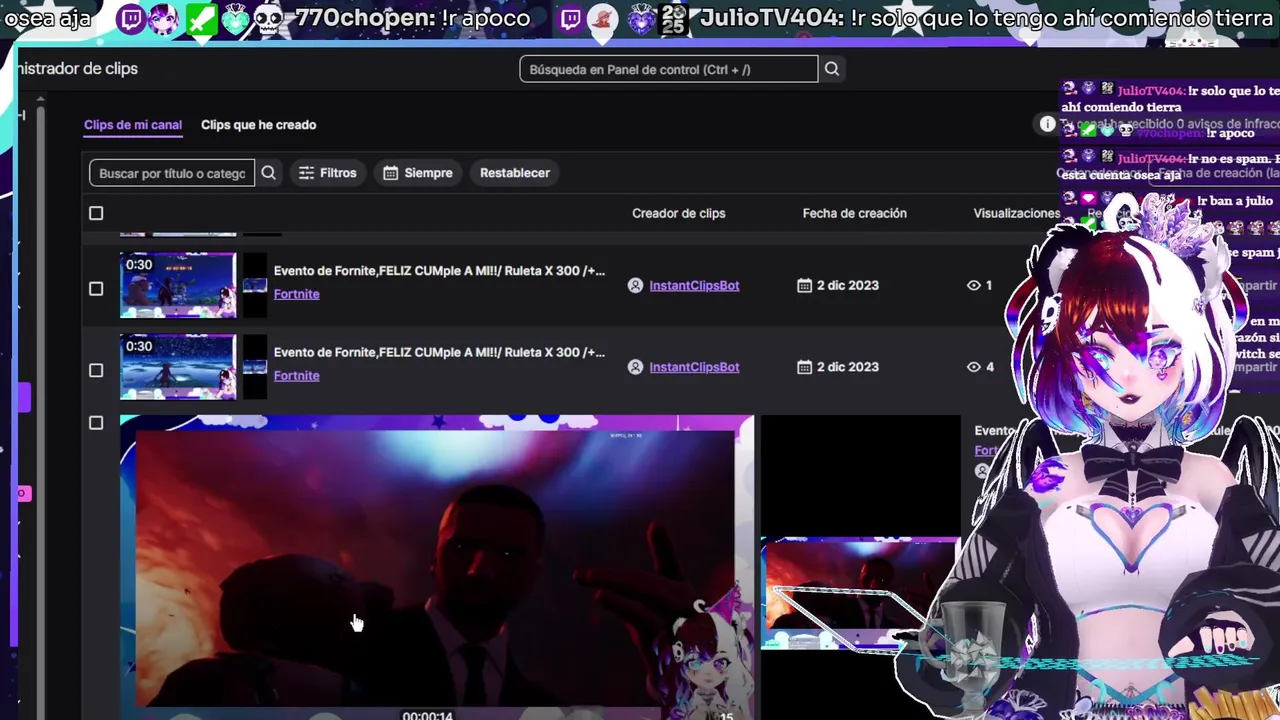Open the Siempre date range selector
This screenshot has height=720, width=1280.
[x=418, y=173]
